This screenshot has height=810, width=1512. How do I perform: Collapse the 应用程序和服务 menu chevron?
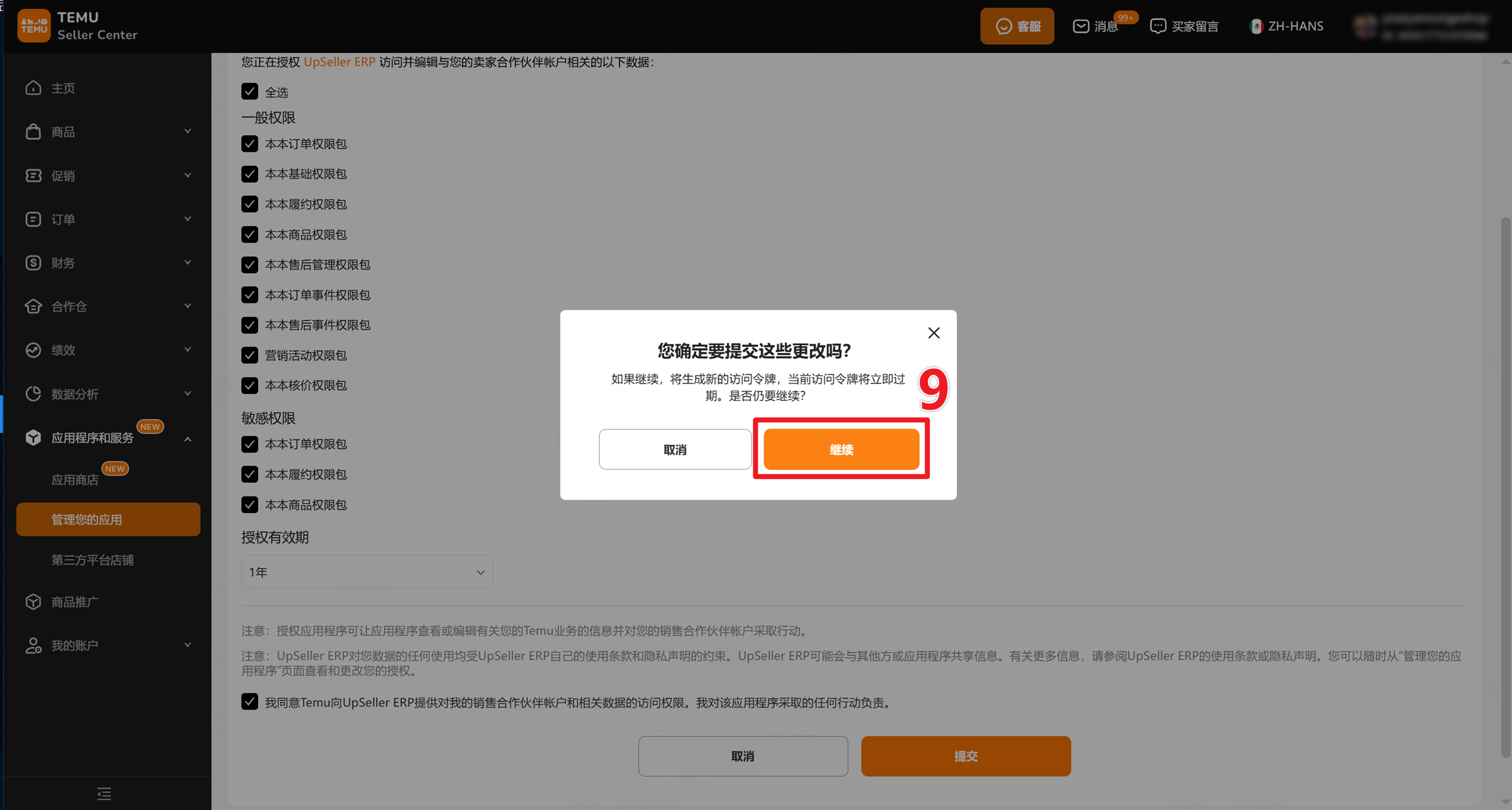click(x=188, y=439)
